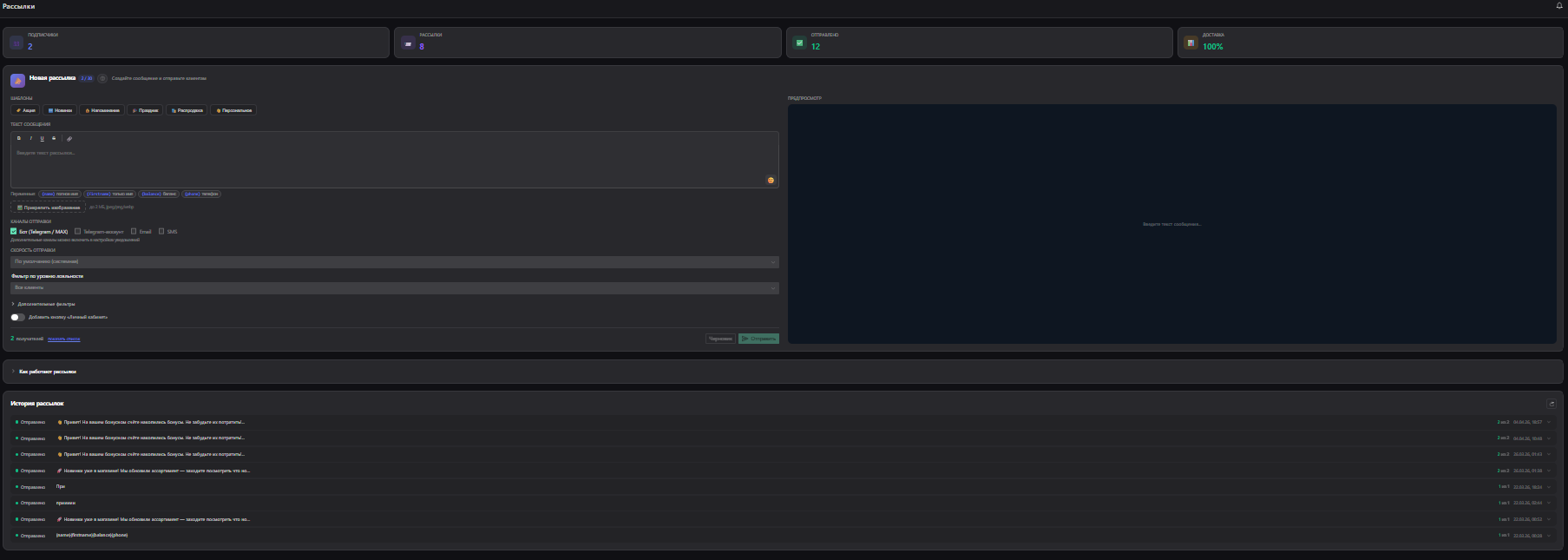Viewport: 1568px width, 560px height.
Task: Expand the Как работают рассылки section
Action: pos(47,372)
